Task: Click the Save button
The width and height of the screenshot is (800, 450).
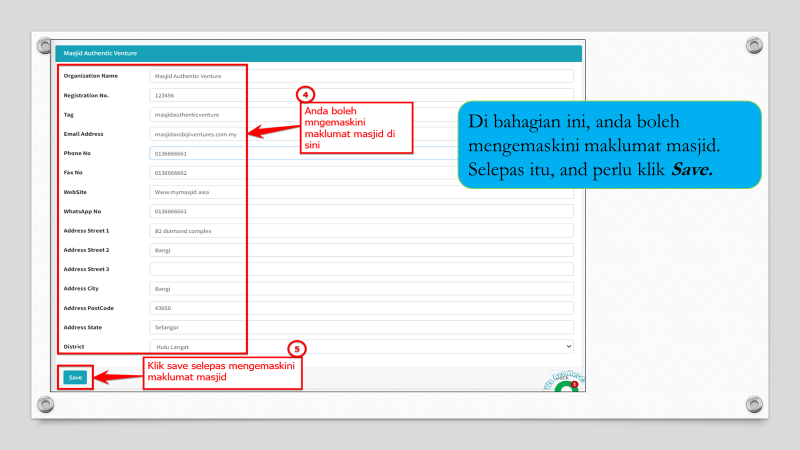Action: (x=75, y=378)
